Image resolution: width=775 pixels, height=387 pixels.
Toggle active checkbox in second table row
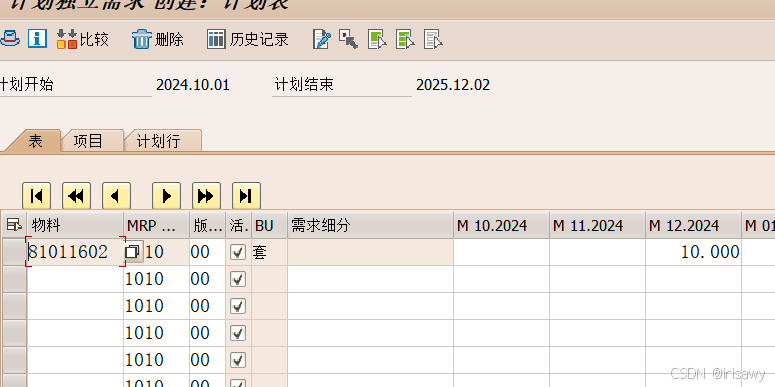(x=238, y=279)
